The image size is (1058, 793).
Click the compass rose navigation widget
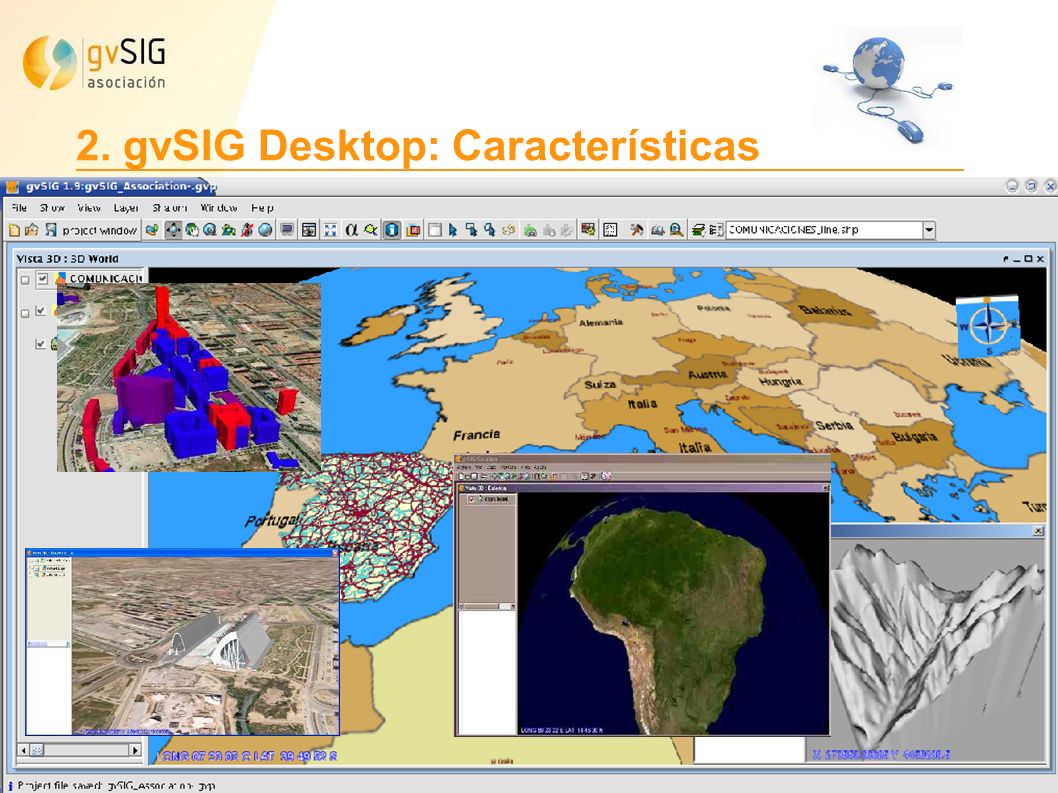pos(988,326)
